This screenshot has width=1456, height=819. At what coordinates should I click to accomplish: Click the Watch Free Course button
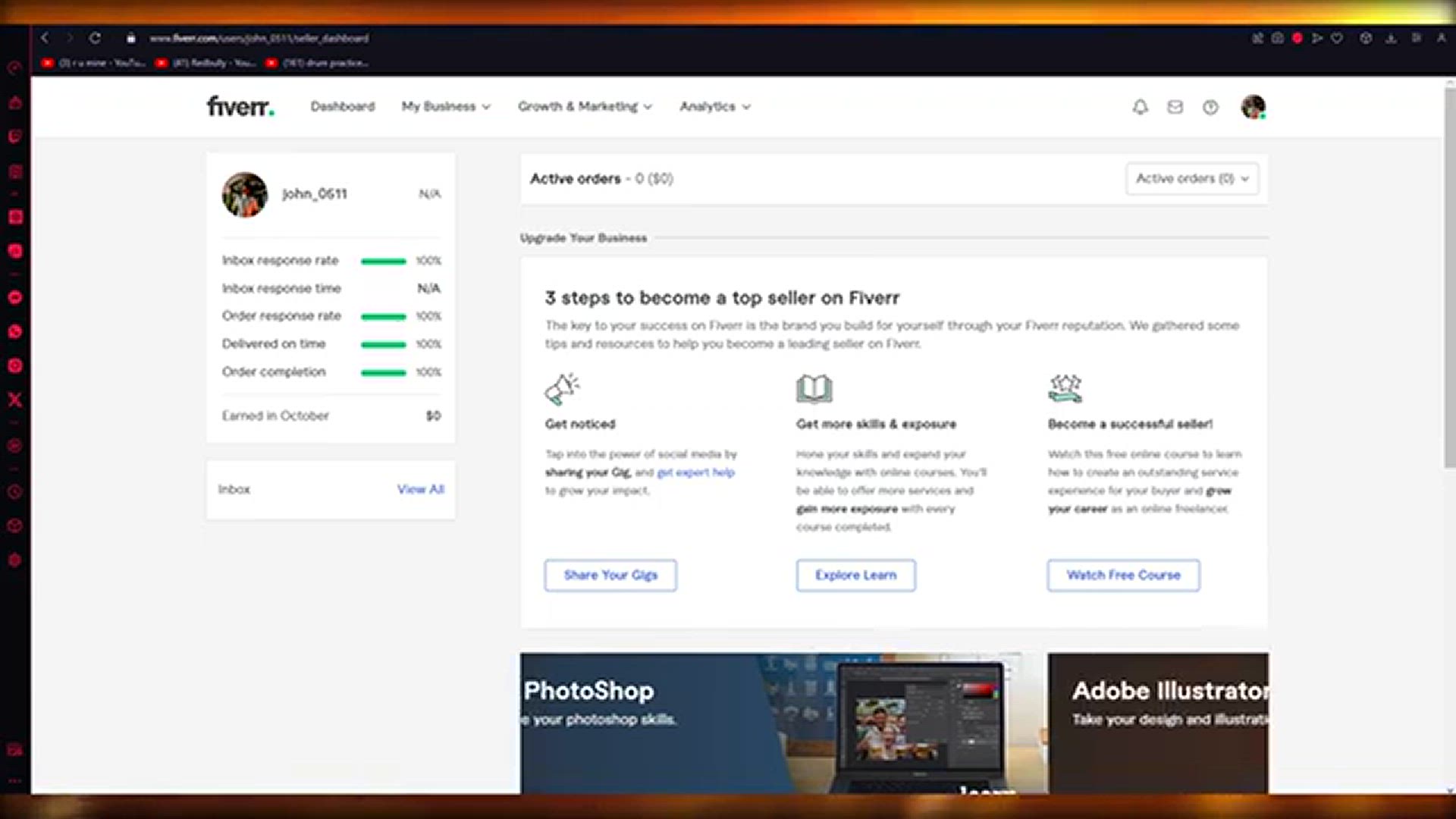pyautogui.click(x=1123, y=576)
